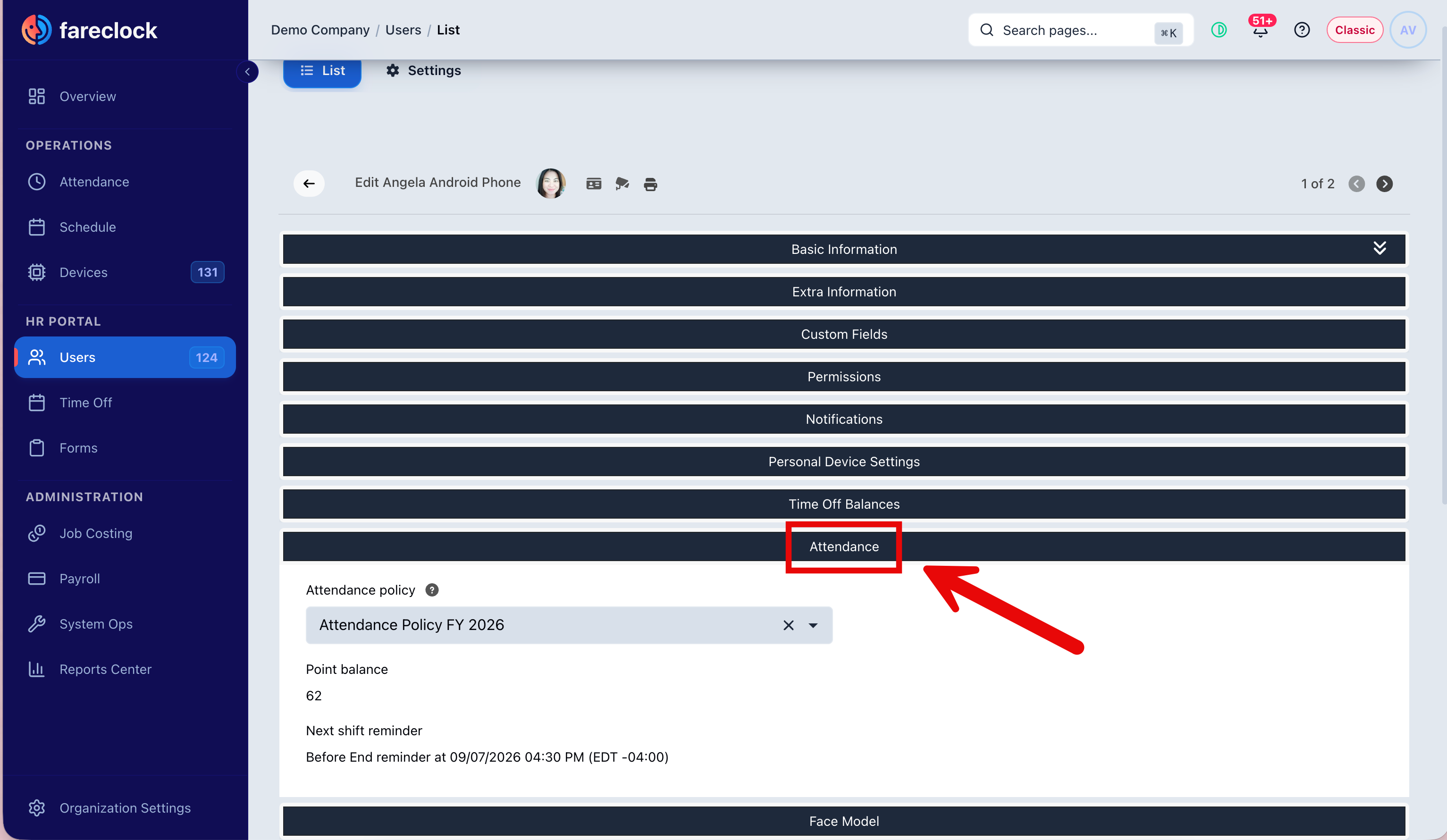Expand all sections with double chevron icon

point(1379,248)
